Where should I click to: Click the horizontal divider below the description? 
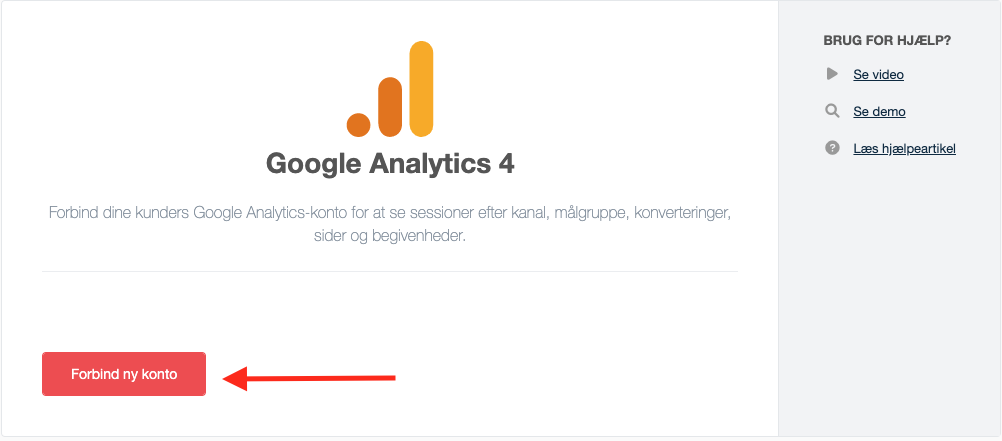click(390, 271)
